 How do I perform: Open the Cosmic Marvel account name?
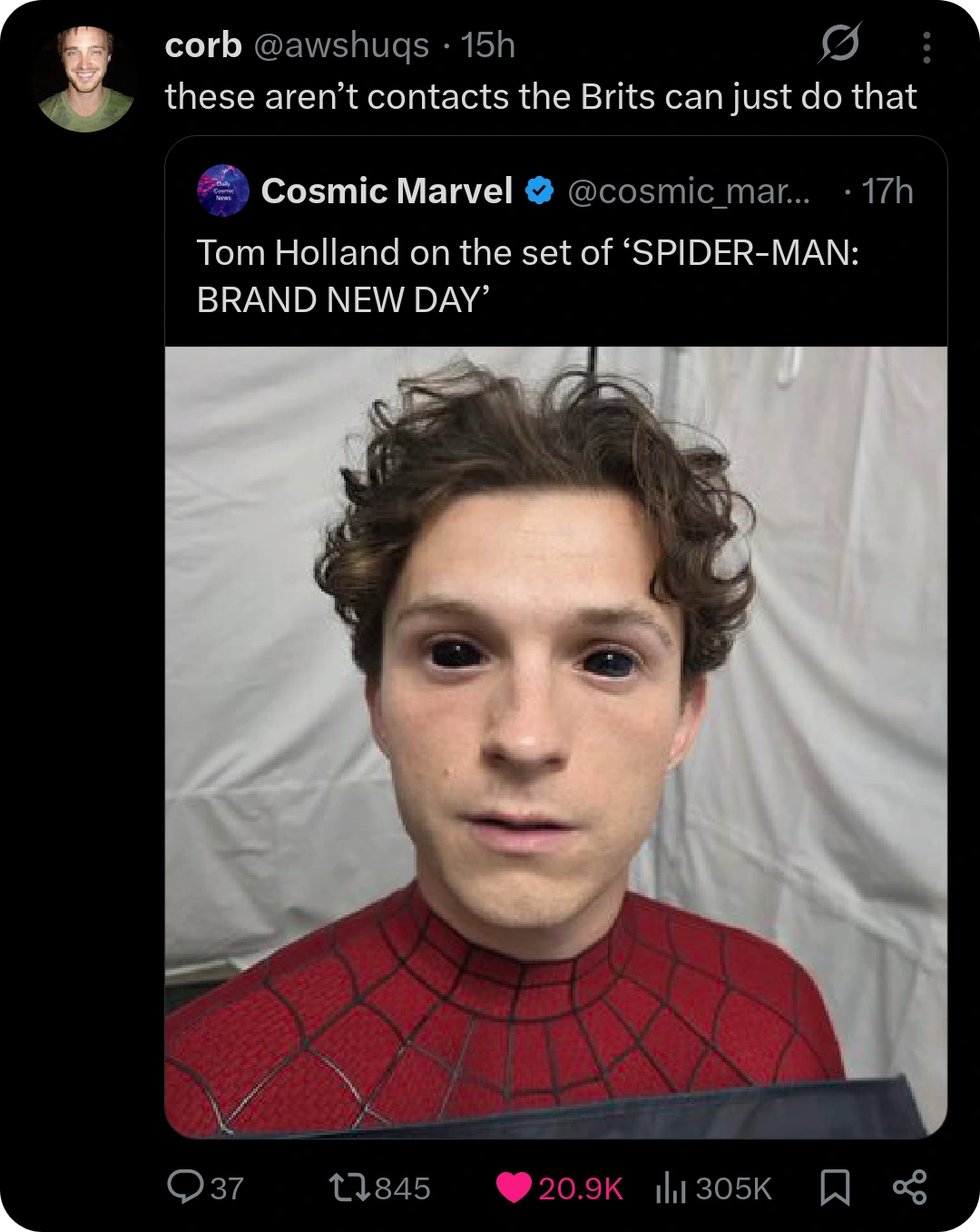tap(387, 191)
